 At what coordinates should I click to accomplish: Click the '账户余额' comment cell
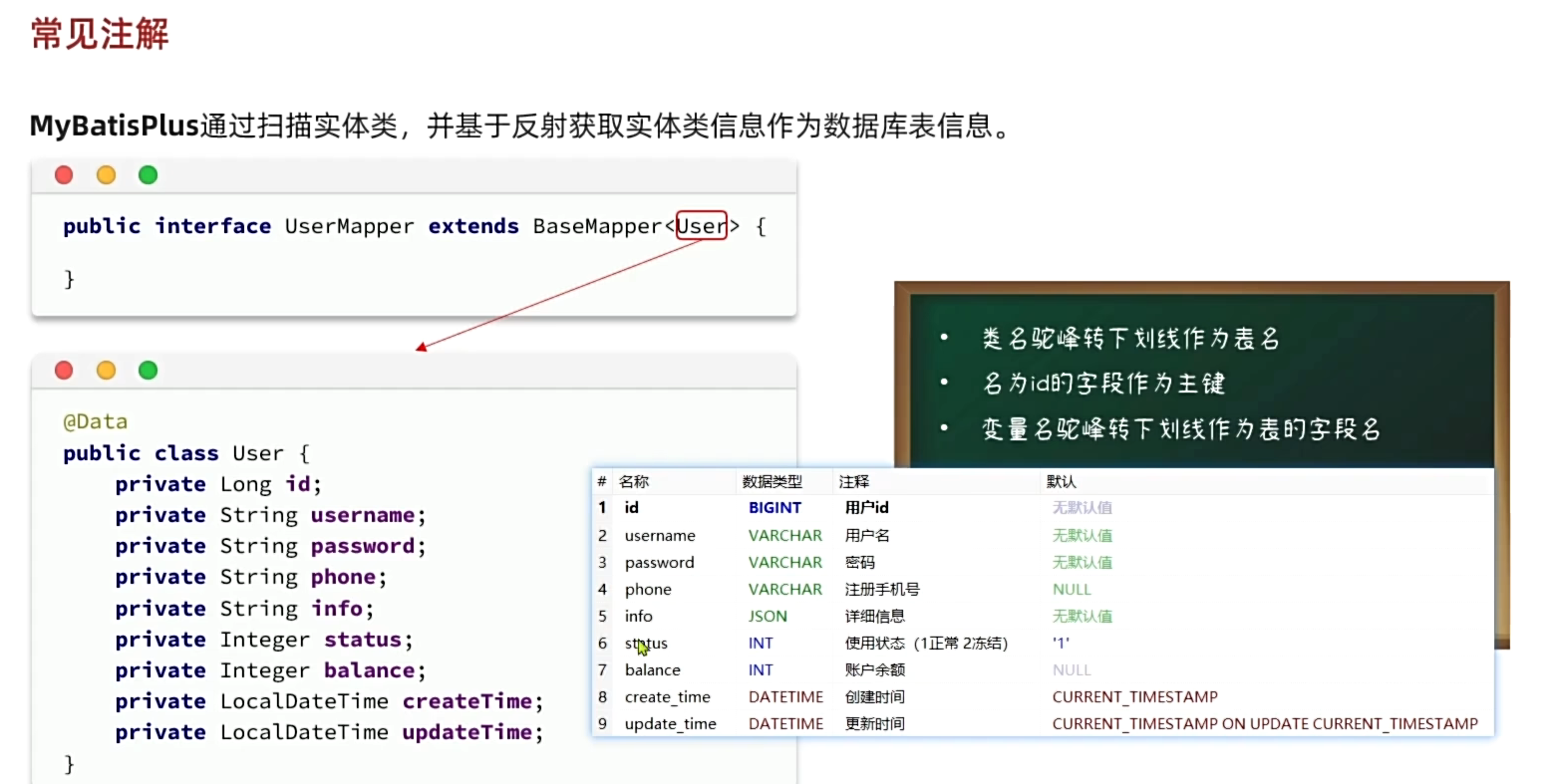click(x=875, y=669)
